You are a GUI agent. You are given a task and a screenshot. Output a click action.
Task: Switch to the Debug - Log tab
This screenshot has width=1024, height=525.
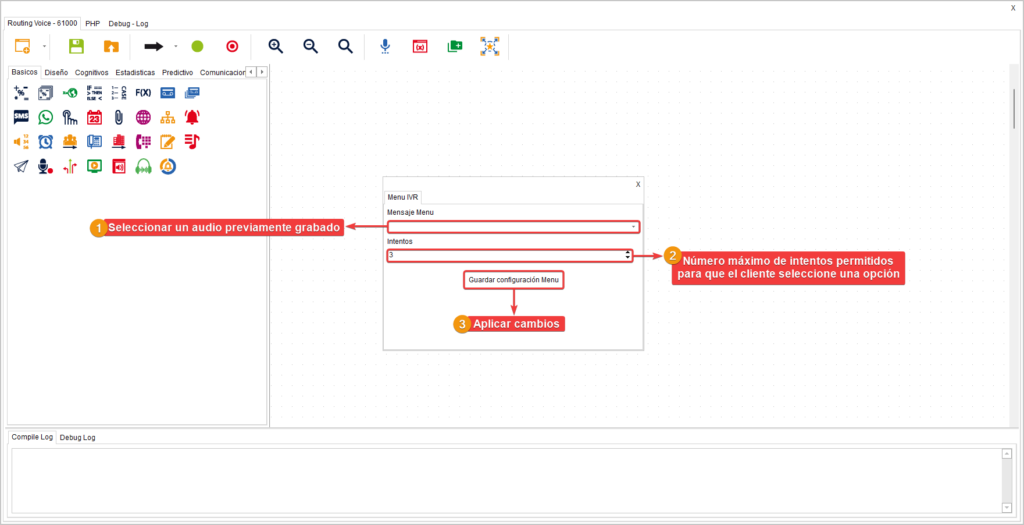tap(128, 23)
